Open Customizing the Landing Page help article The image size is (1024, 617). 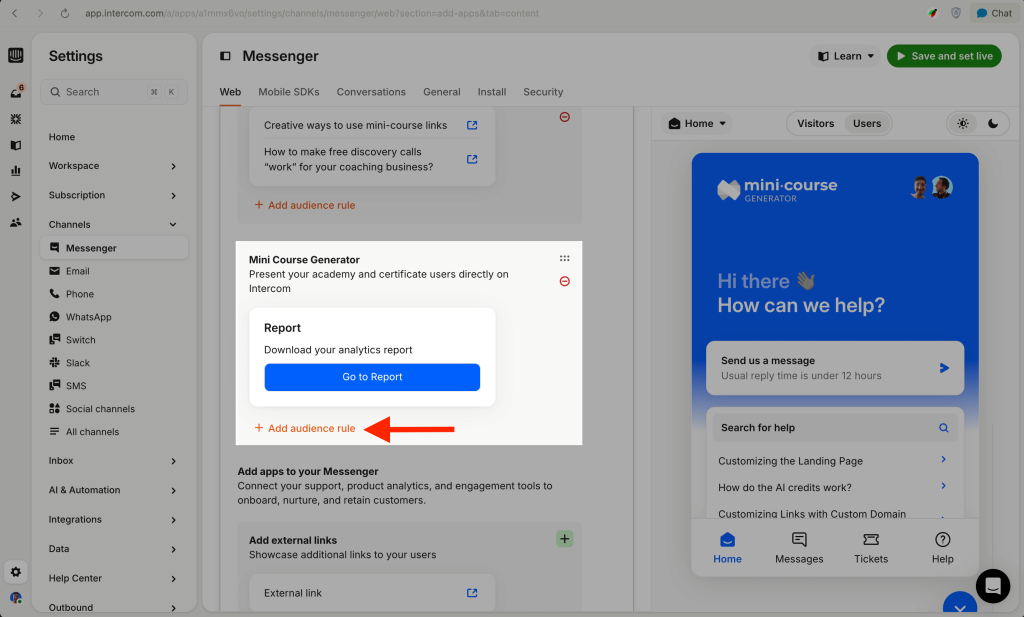833,461
